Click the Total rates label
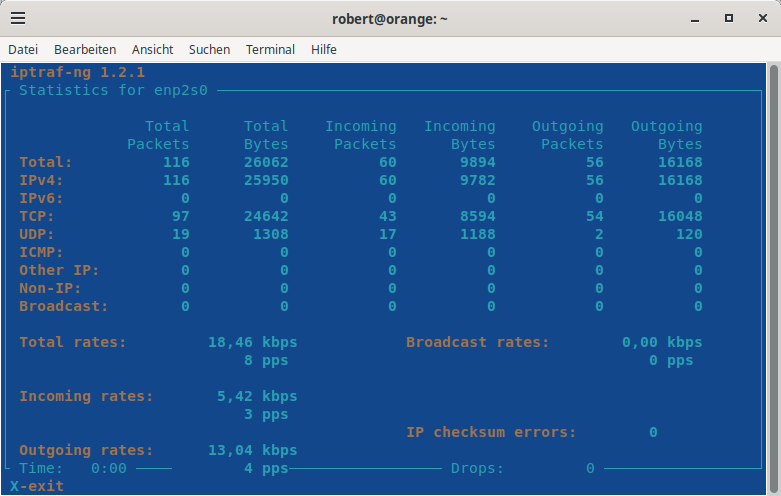The height and width of the screenshot is (496, 781). click(73, 342)
